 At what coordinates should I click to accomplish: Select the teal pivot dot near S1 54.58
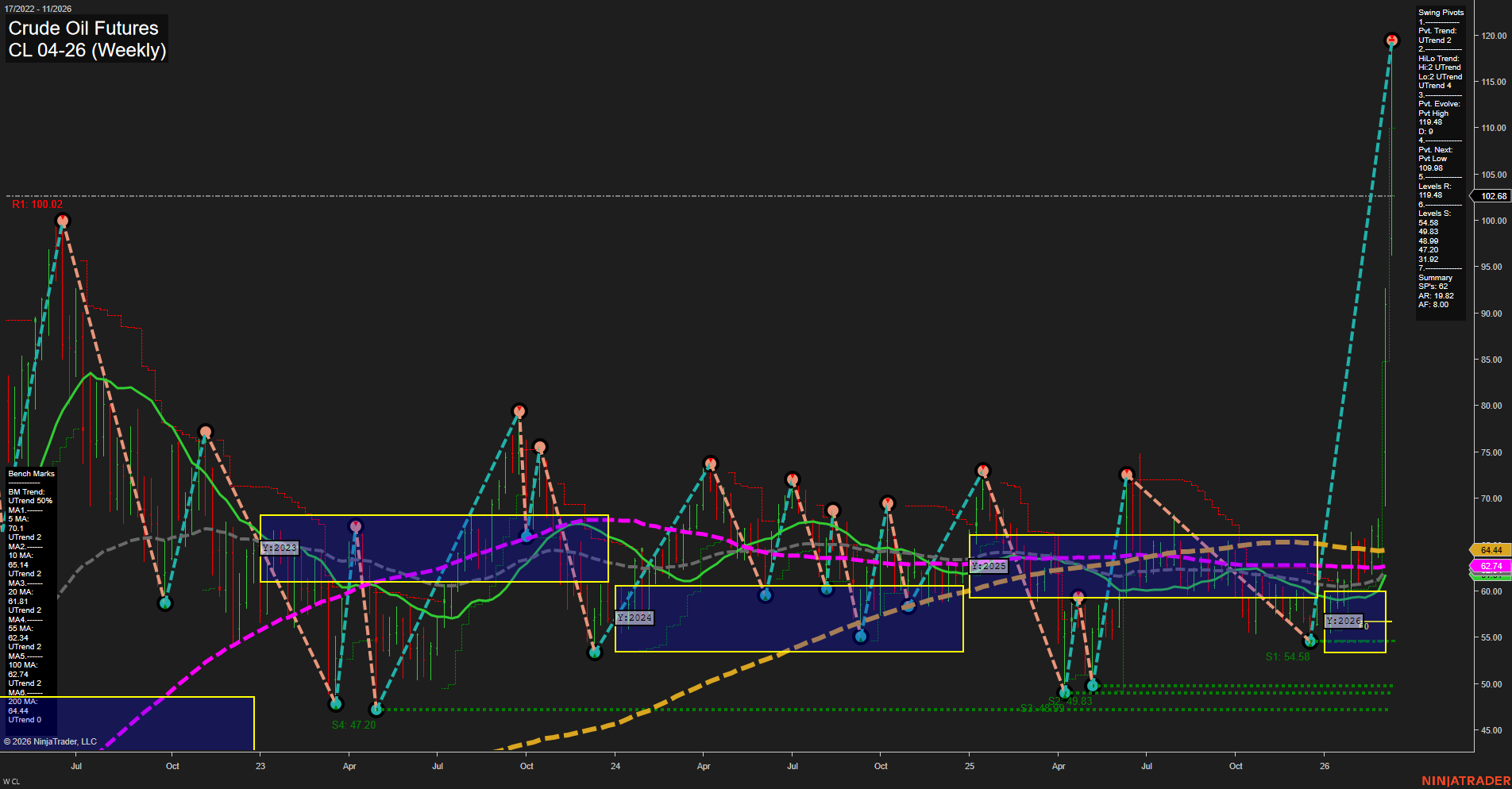[x=1311, y=641]
